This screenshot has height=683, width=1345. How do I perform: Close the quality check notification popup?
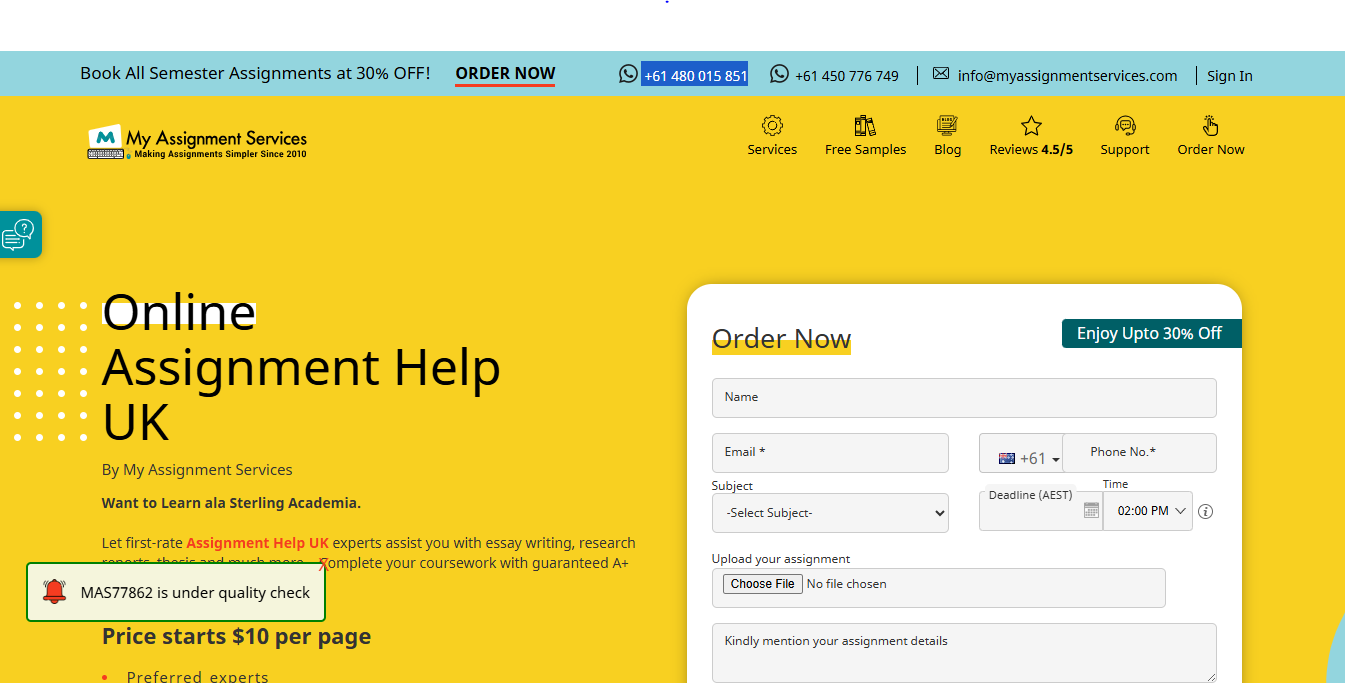point(322,566)
